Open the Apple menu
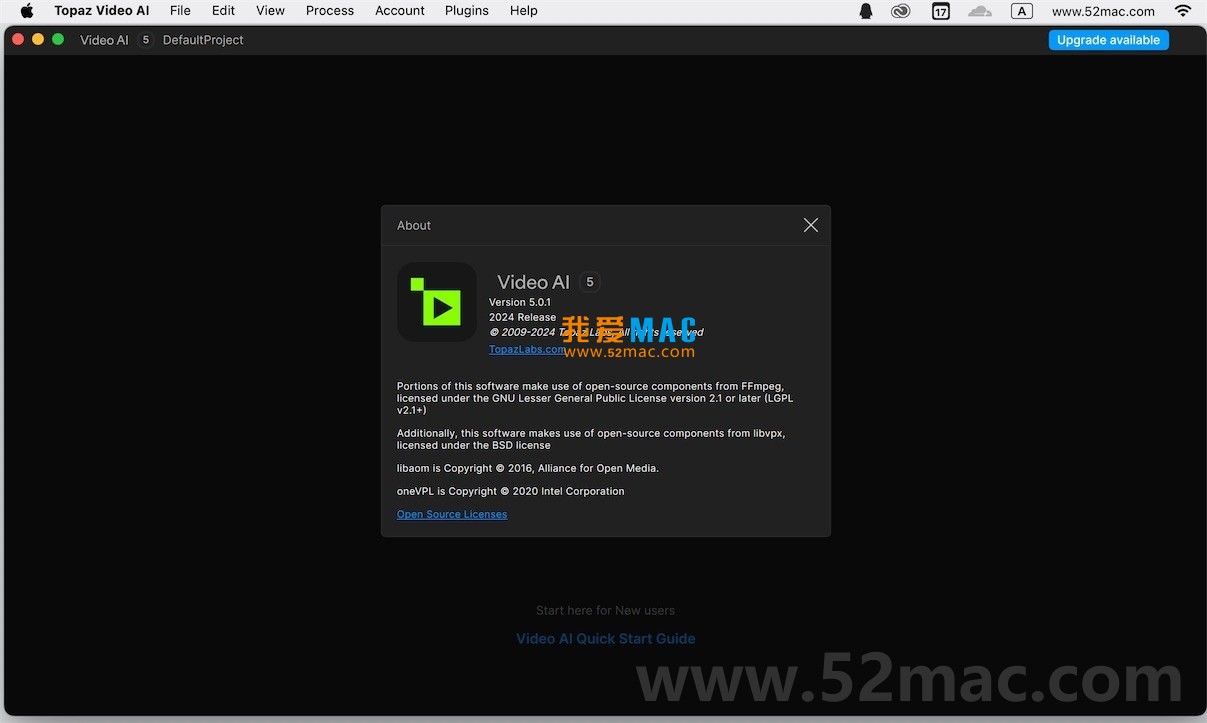 27,11
